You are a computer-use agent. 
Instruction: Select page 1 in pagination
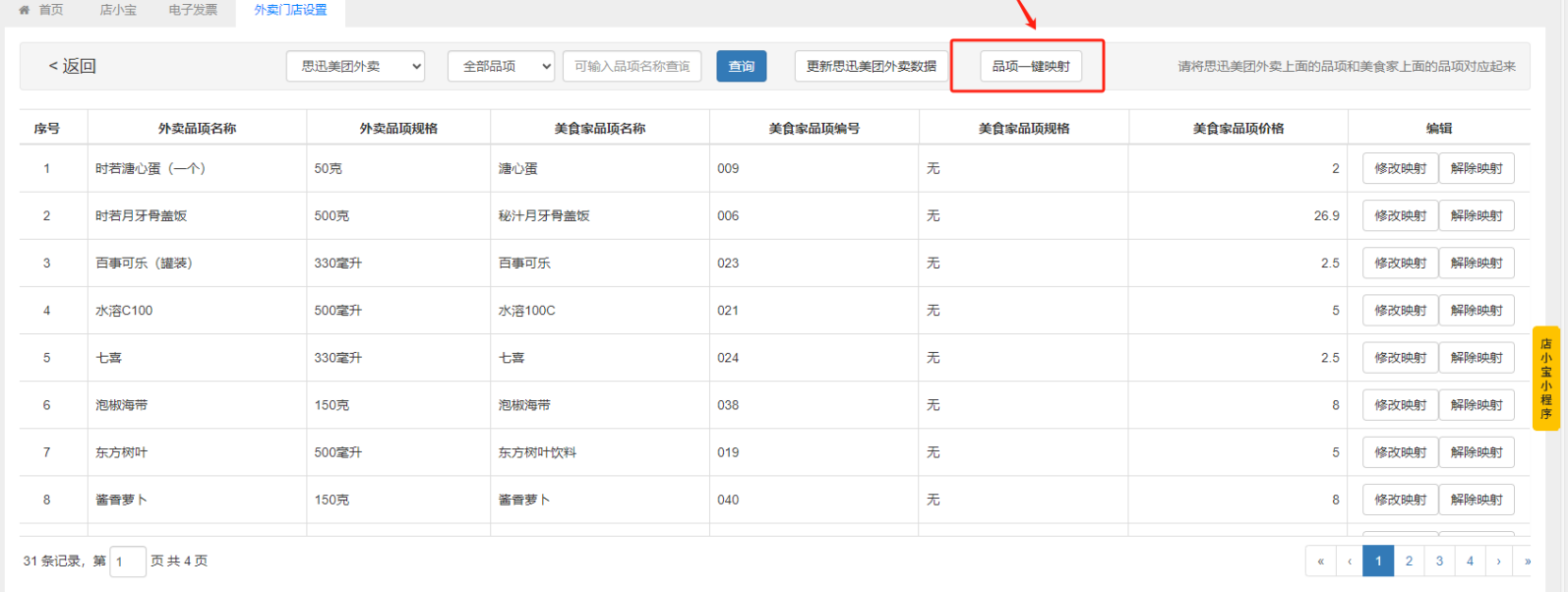click(x=1378, y=561)
